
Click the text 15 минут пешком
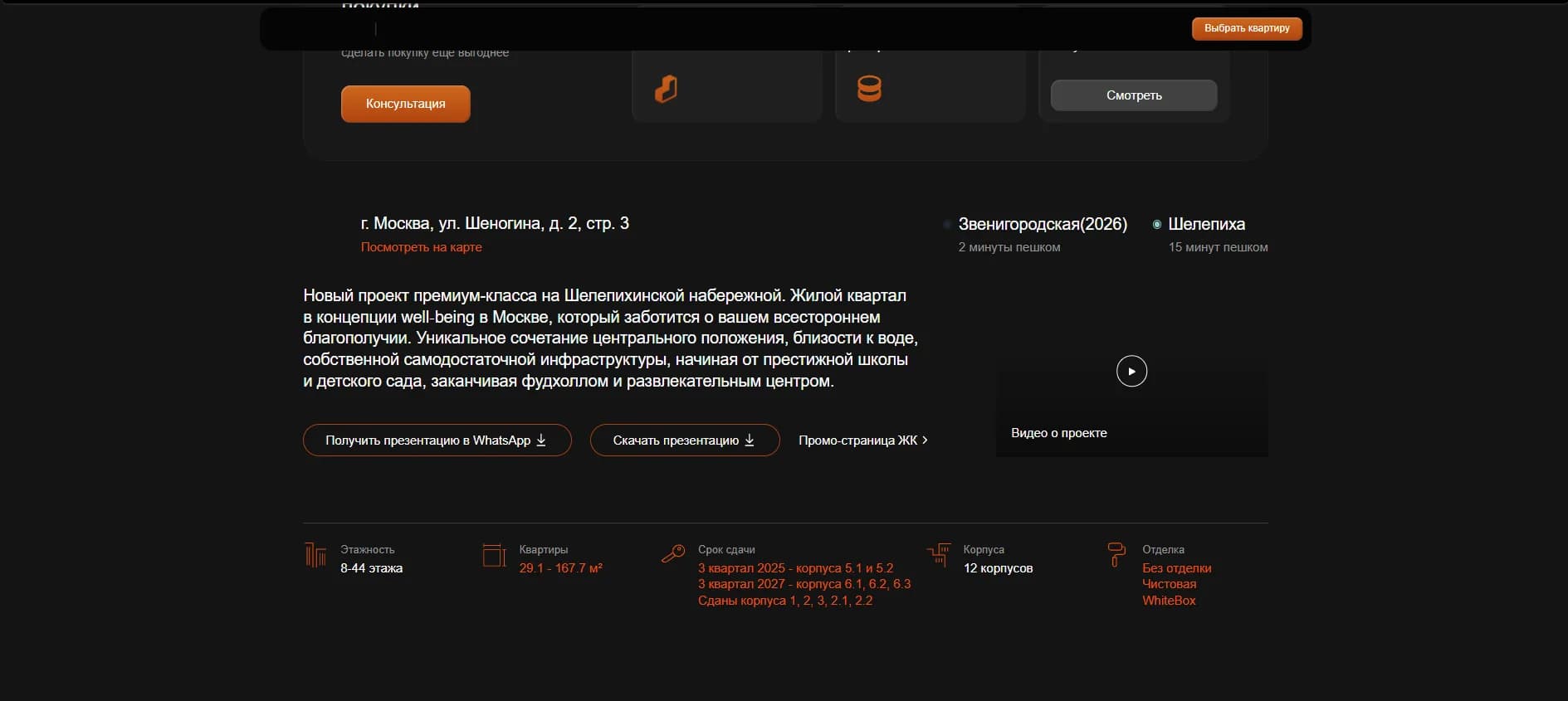click(1218, 247)
